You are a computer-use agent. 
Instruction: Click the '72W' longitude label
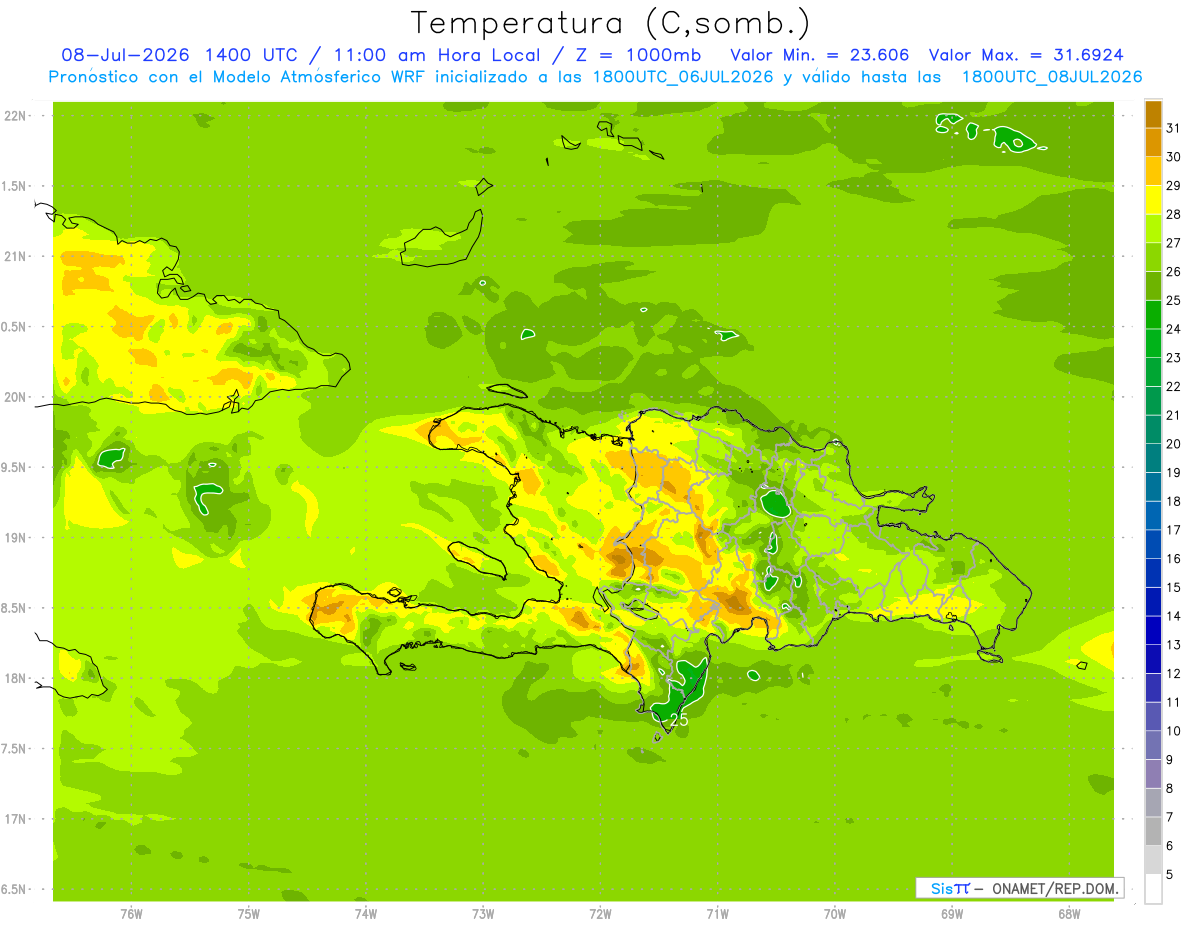click(x=600, y=914)
